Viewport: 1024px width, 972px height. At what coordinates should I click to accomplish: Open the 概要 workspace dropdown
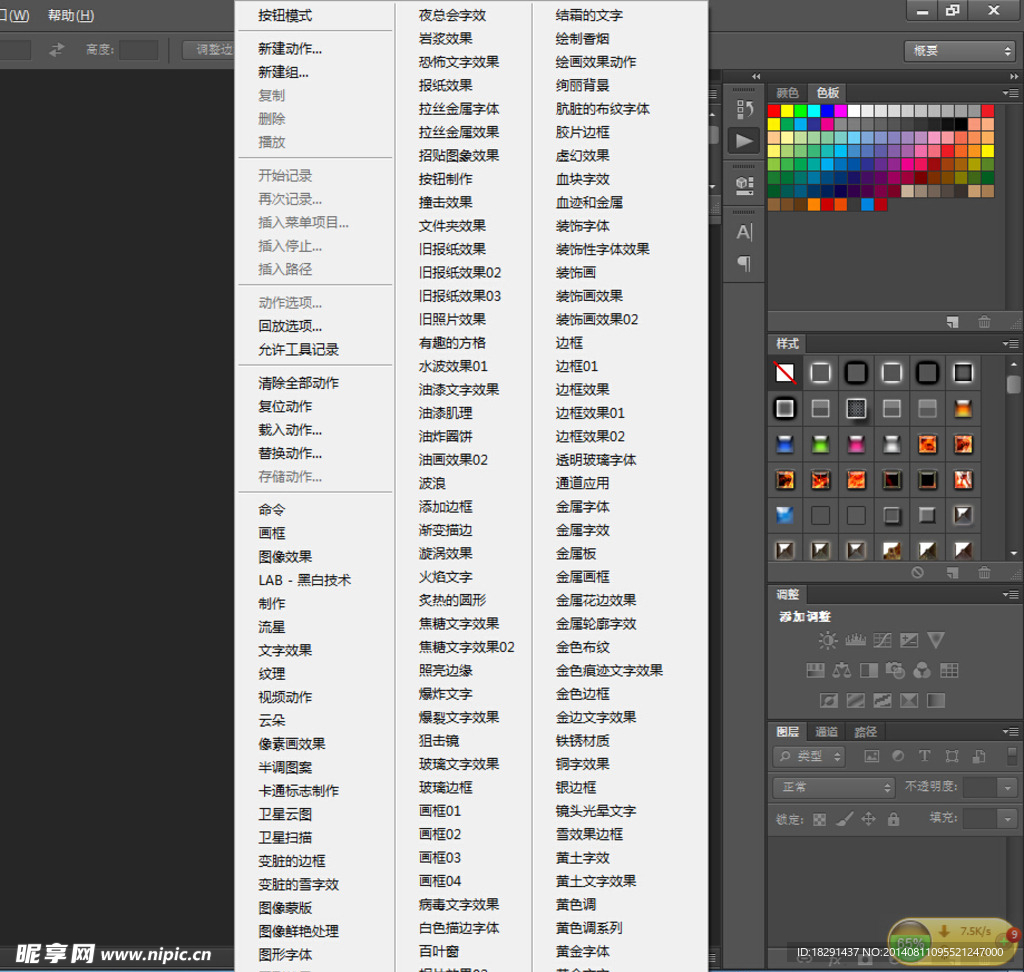tap(959, 51)
